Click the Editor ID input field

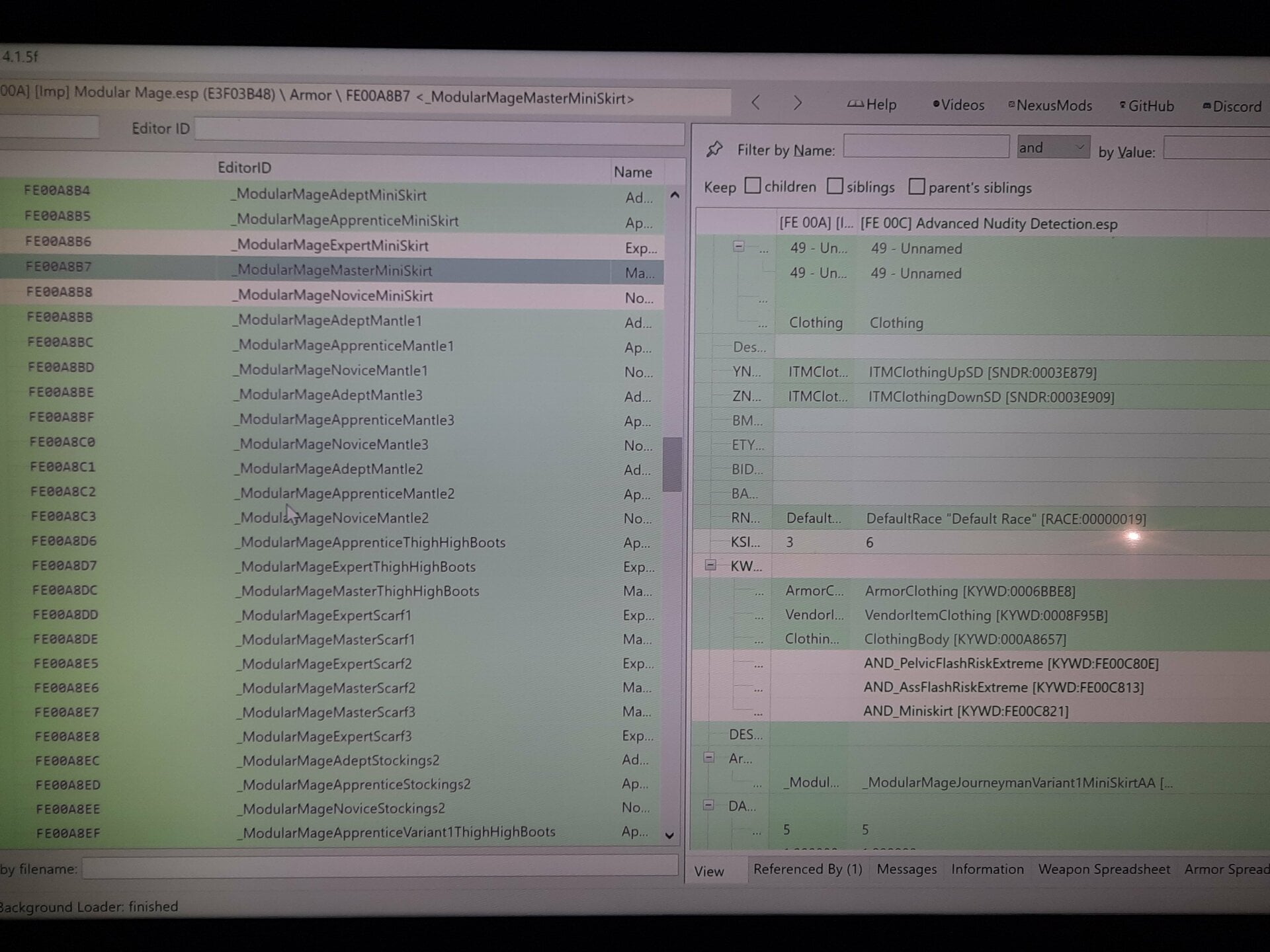(439, 131)
